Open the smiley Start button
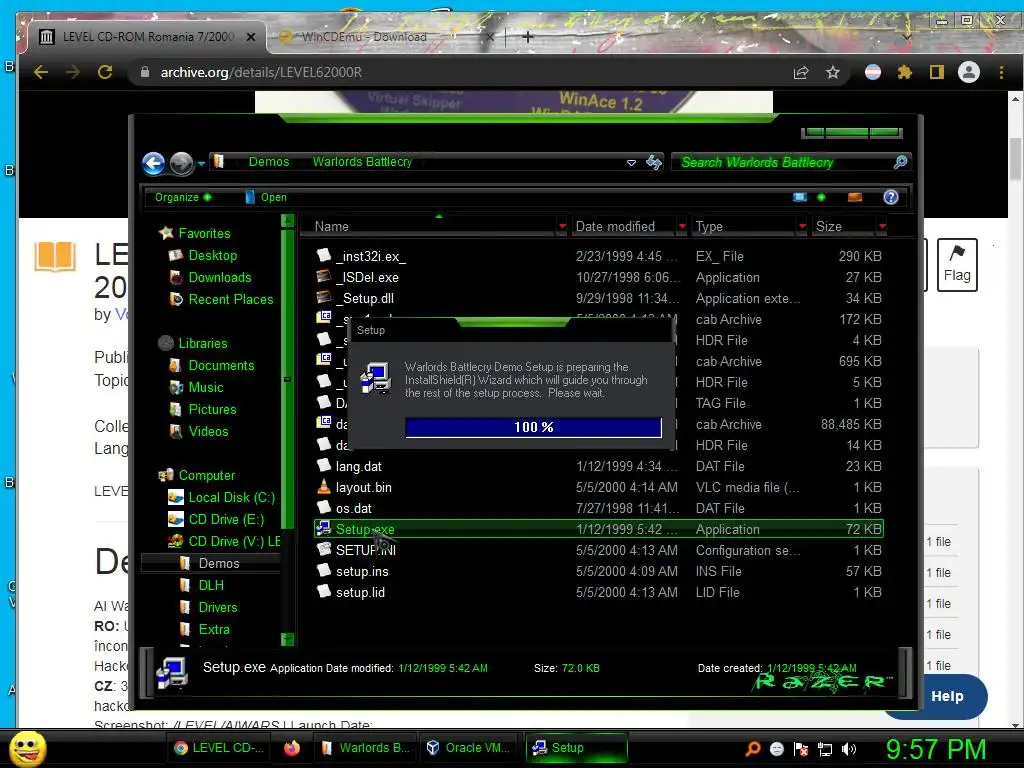1024x768 pixels. [x=27, y=748]
